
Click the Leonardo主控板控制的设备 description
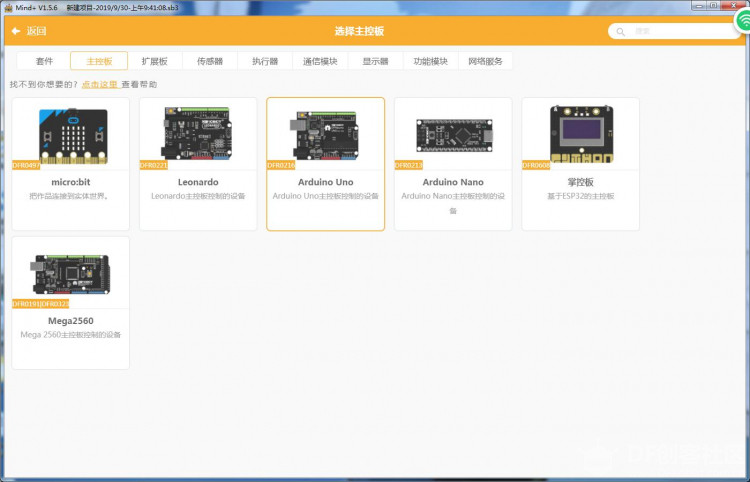point(198,196)
